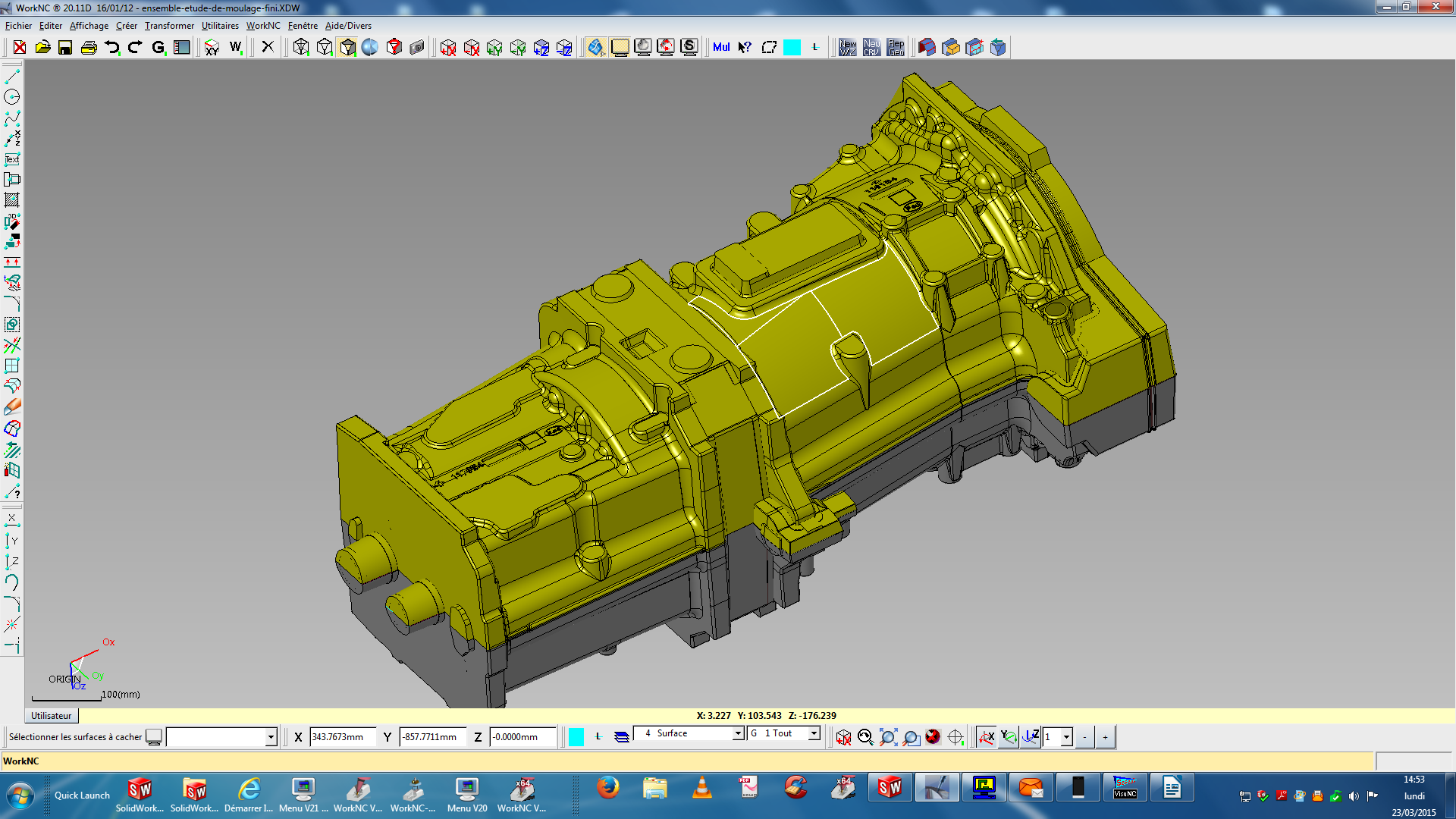Click the Rep Geo toolbar icon
1456x819 pixels.
click(x=896, y=47)
